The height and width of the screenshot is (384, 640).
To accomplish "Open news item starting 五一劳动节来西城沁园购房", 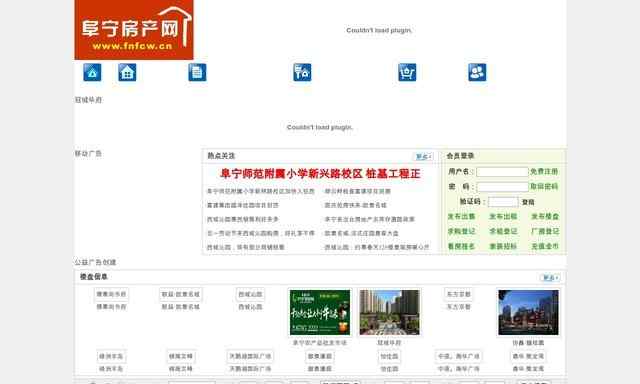I will 261,233.
